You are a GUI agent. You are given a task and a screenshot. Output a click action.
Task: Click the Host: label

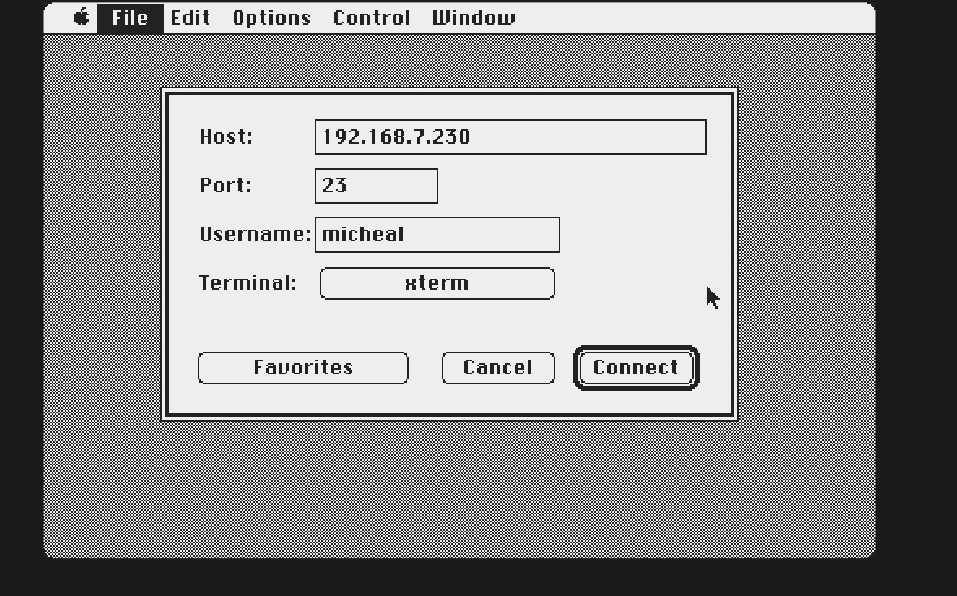click(x=225, y=137)
